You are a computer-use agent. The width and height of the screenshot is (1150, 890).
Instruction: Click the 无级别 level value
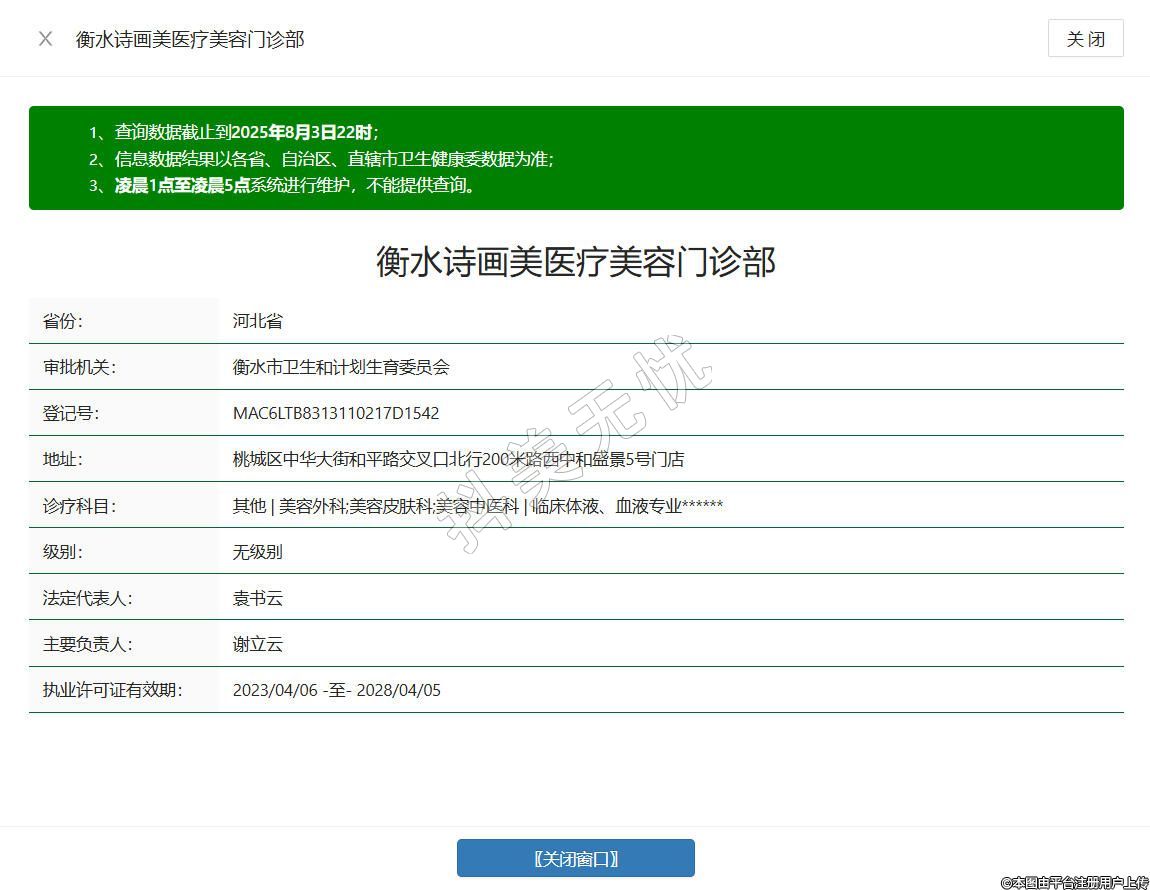[258, 552]
